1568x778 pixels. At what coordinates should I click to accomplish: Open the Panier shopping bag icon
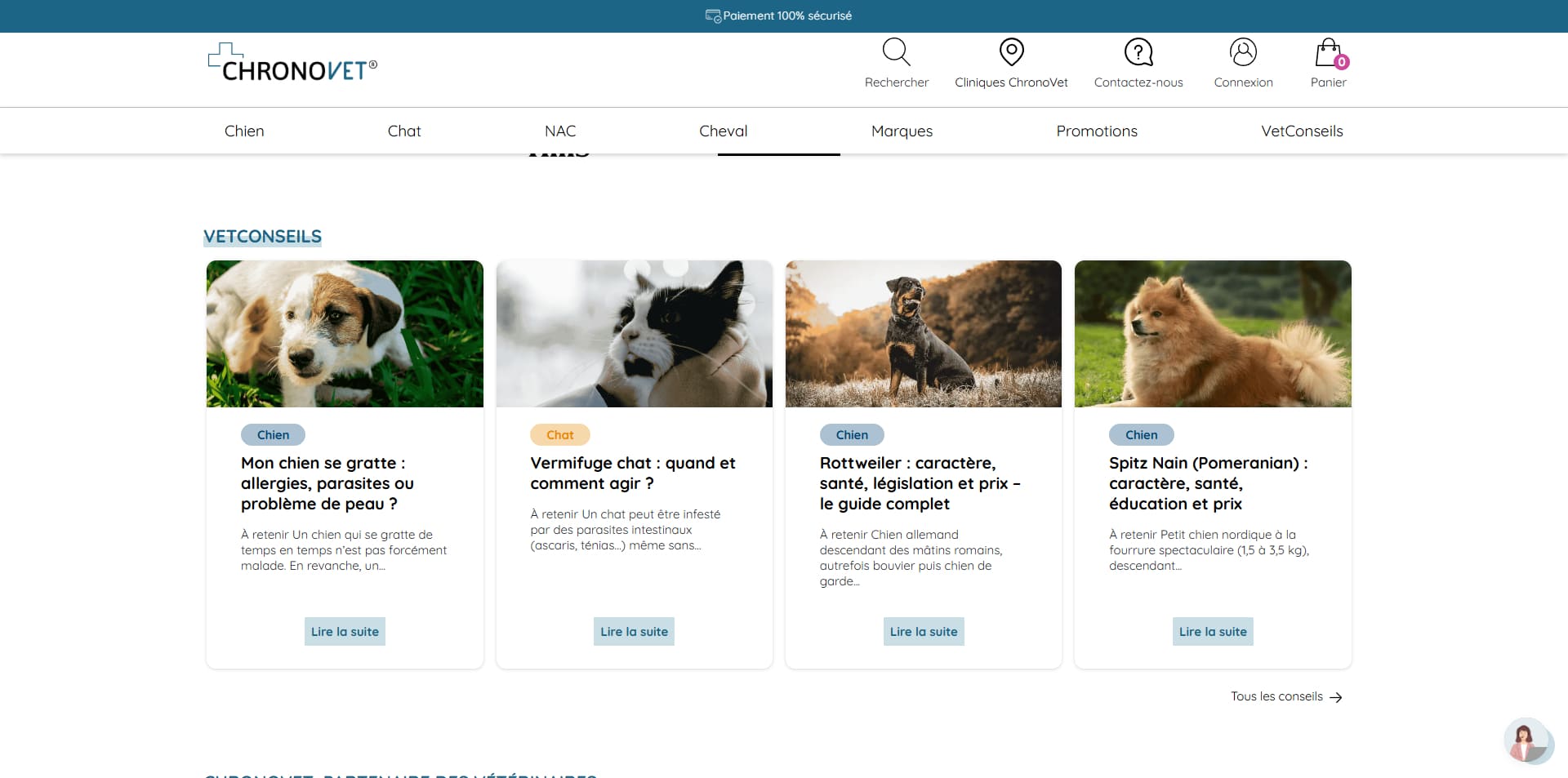click(x=1328, y=52)
